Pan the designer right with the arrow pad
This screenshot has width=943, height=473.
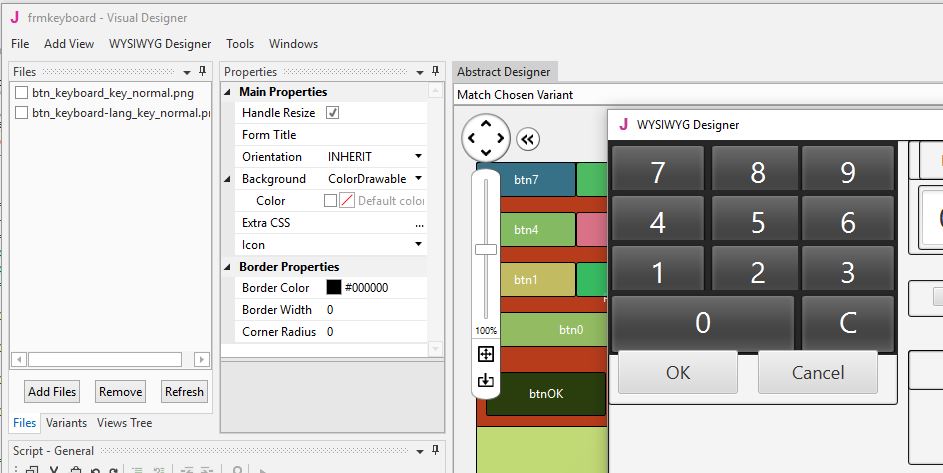[500, 138]
